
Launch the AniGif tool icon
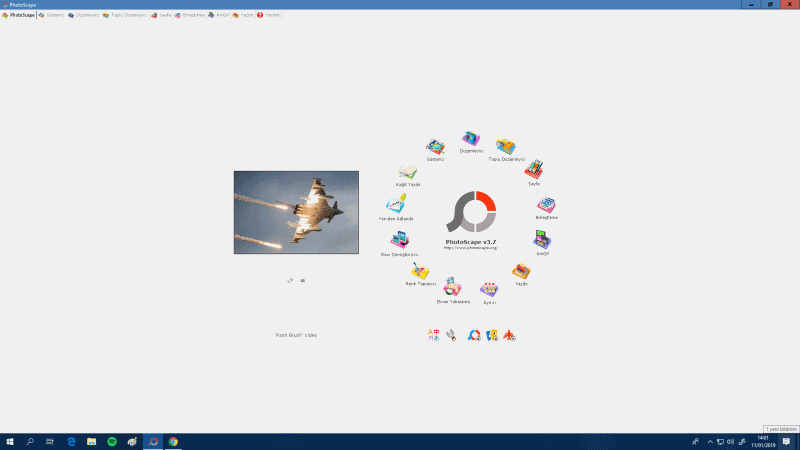(x=542, y=240)
